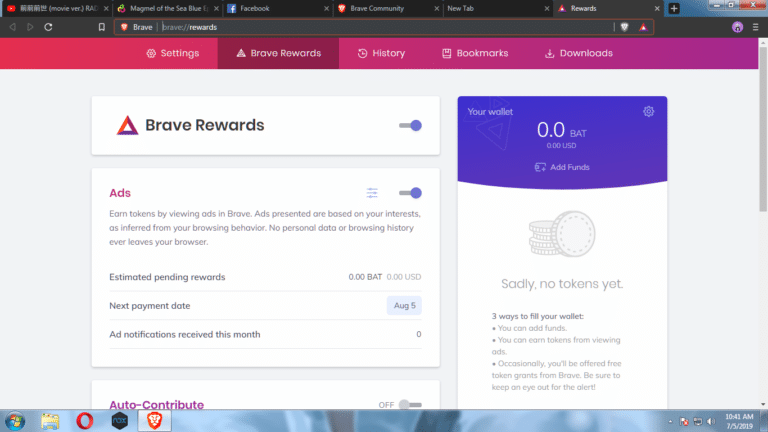Screen dimensions: 768x432
Task: Click the Auto-Contribute heading
Action: pos(156,405)
